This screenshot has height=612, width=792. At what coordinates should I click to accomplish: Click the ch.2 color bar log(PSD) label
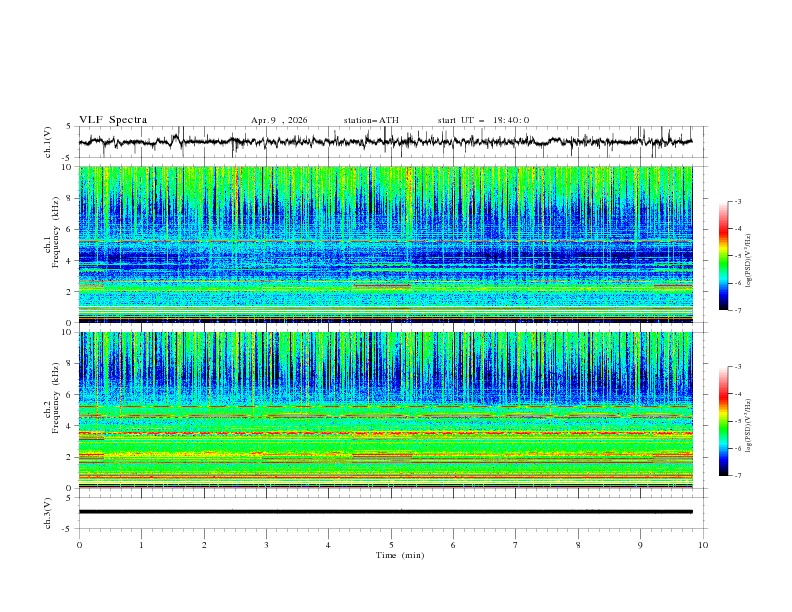click(749, 426)
